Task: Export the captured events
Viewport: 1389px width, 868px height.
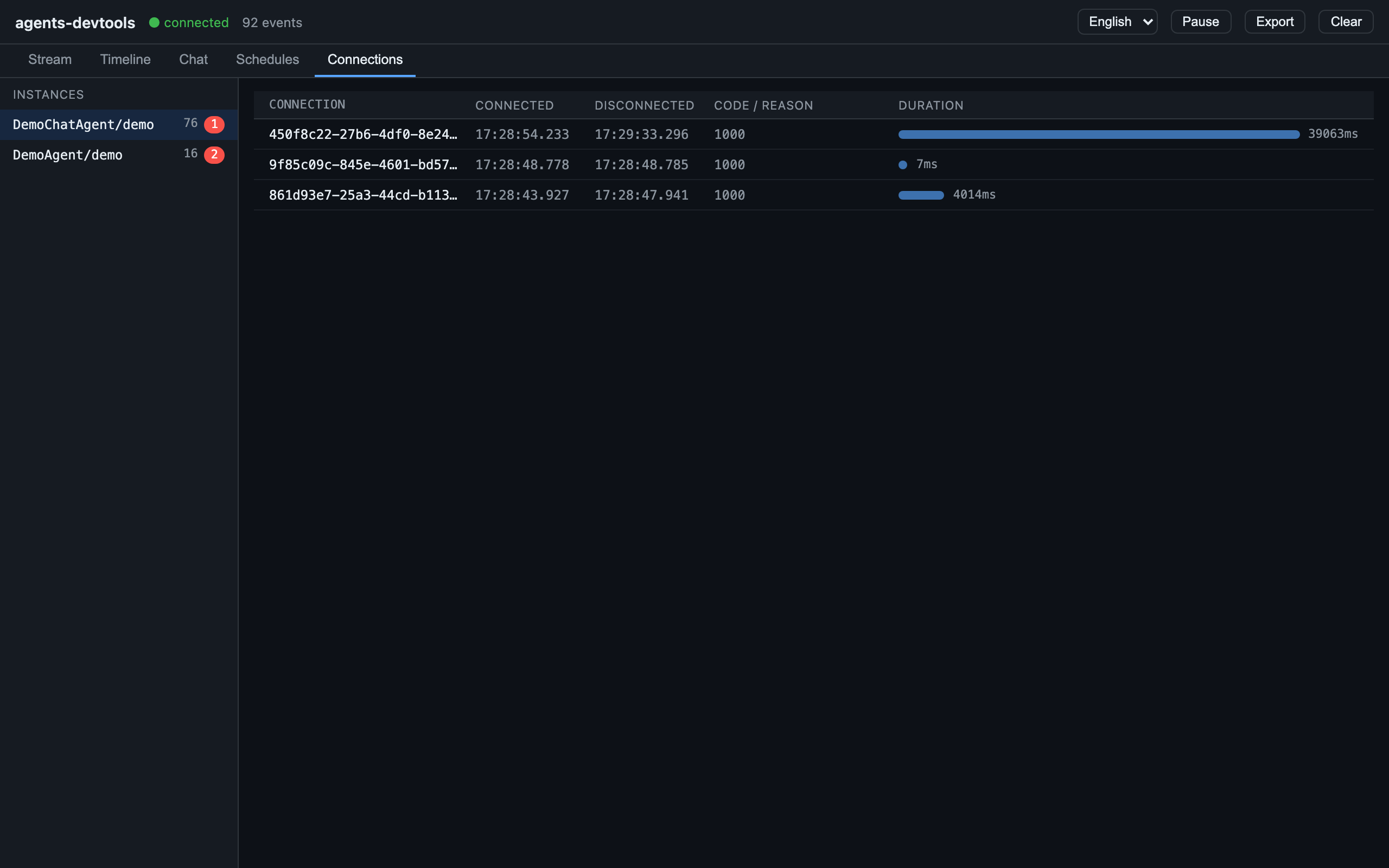Action: pyautogui.click(x=1274, y=22)
